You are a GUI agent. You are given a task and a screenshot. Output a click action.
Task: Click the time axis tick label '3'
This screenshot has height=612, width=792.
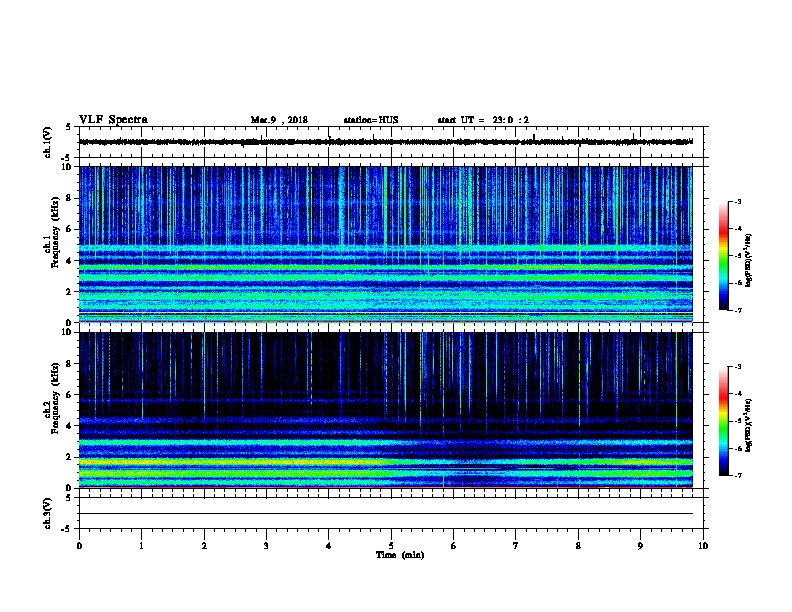(x=266, y=546)
